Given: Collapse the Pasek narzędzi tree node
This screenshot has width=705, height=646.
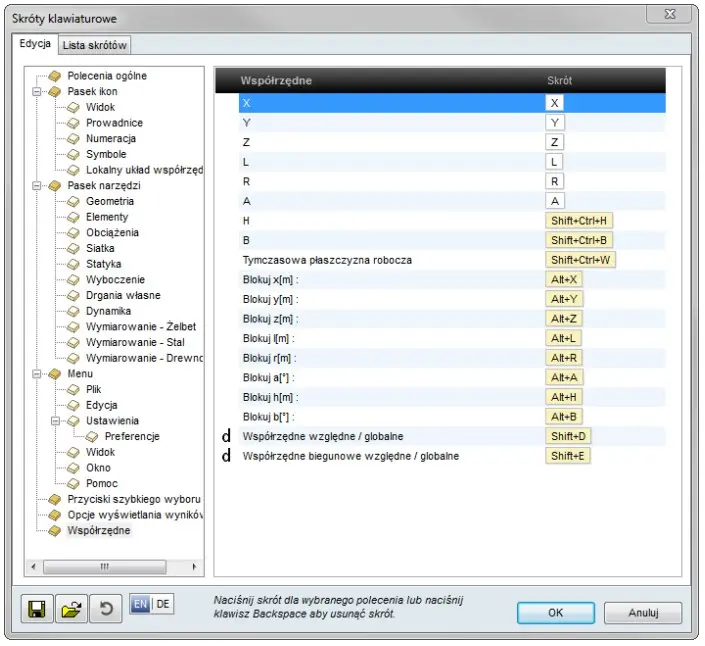Looking at the screenshot, I should point(37,186).
